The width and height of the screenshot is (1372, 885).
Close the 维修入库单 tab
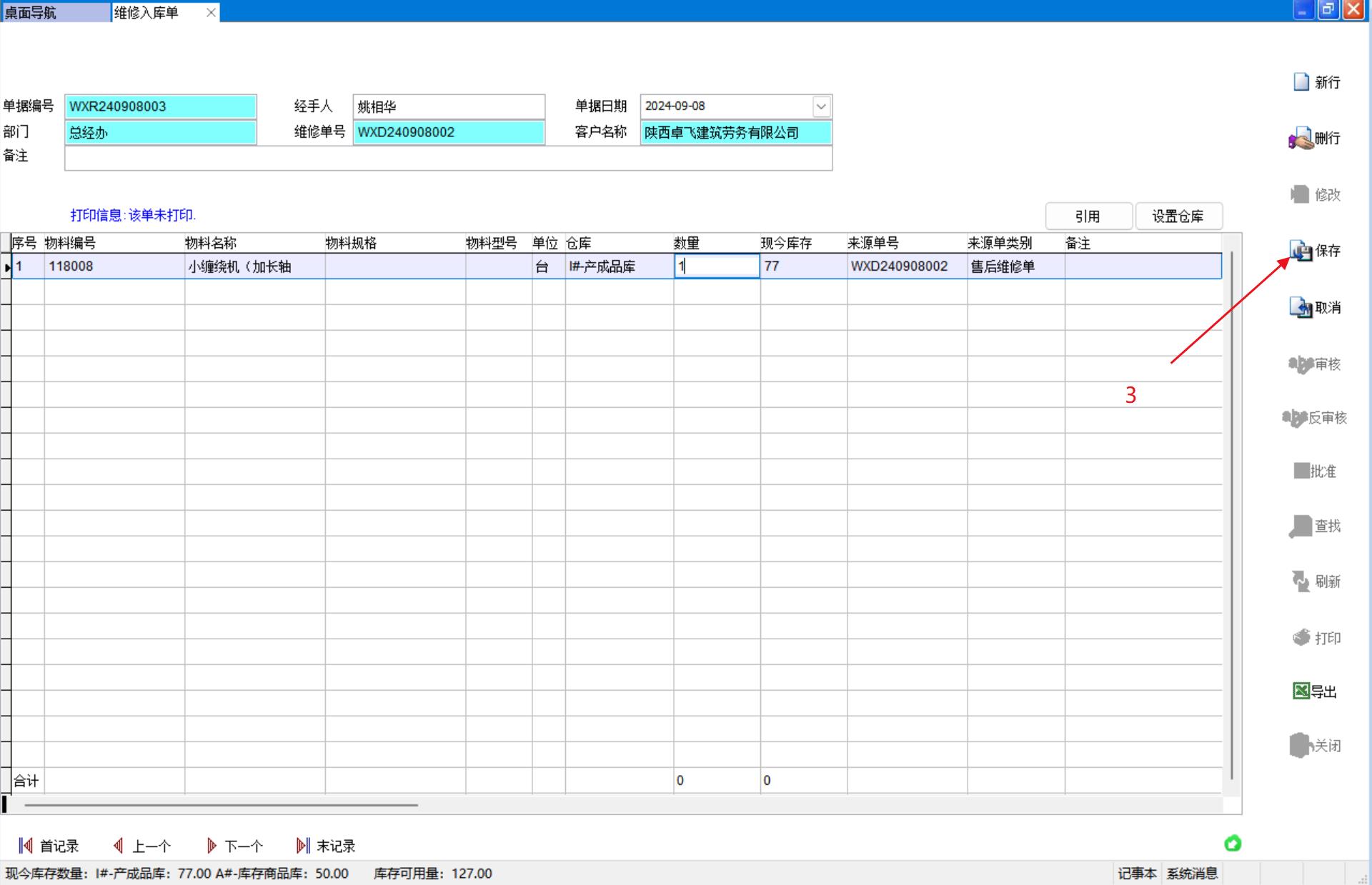coord(211,12)
